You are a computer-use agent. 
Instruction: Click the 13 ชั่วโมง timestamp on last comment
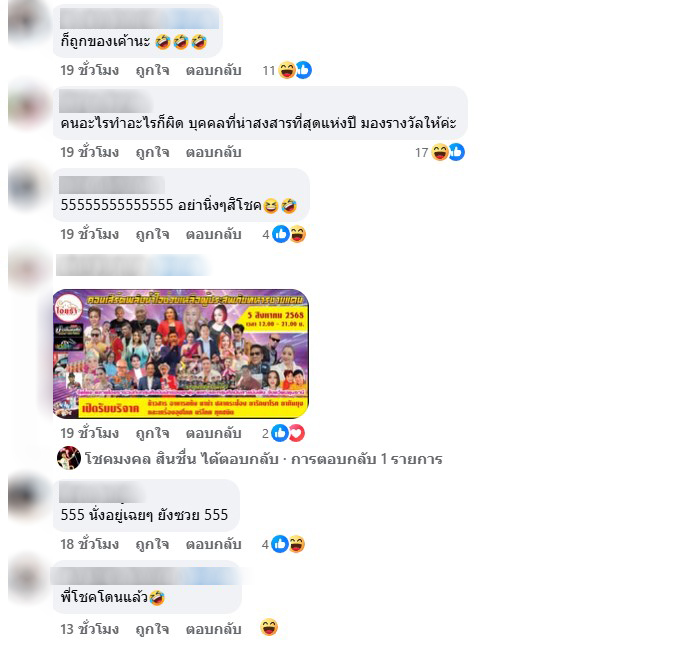90,629
